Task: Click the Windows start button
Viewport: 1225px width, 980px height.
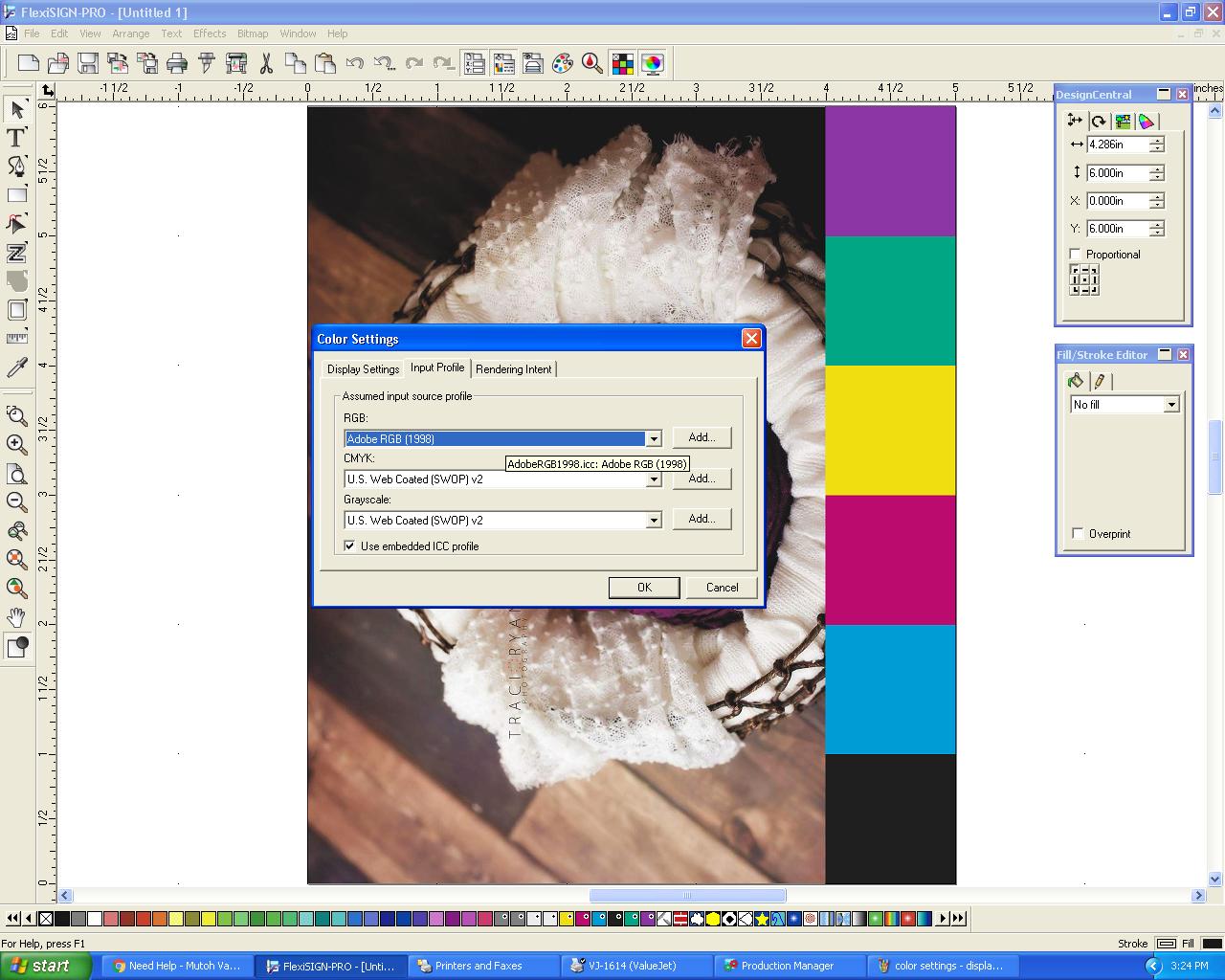Action: tap(45, 966)
